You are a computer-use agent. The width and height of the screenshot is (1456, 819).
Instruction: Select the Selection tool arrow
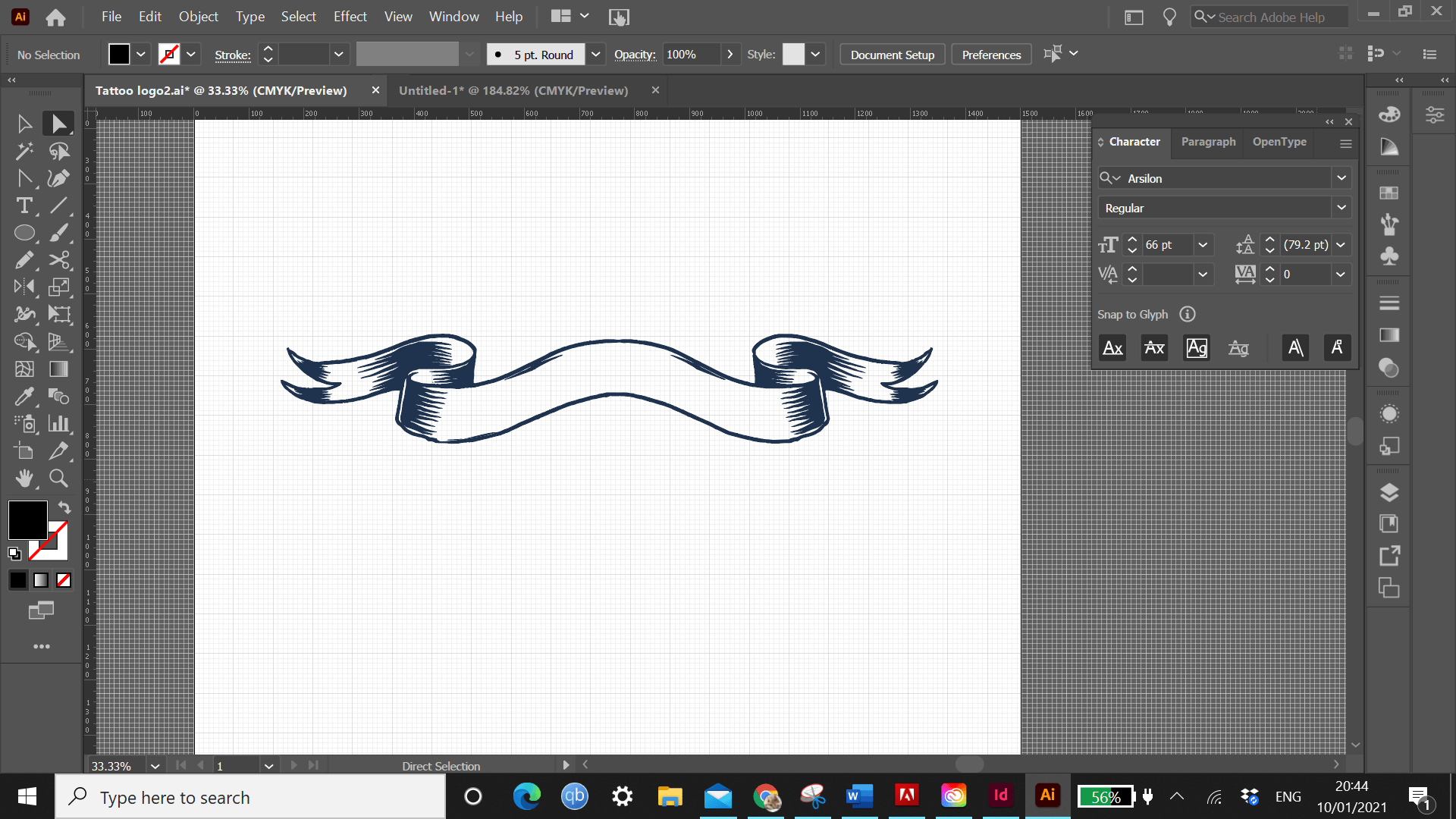pyautogui.click(x=24, y=124)
